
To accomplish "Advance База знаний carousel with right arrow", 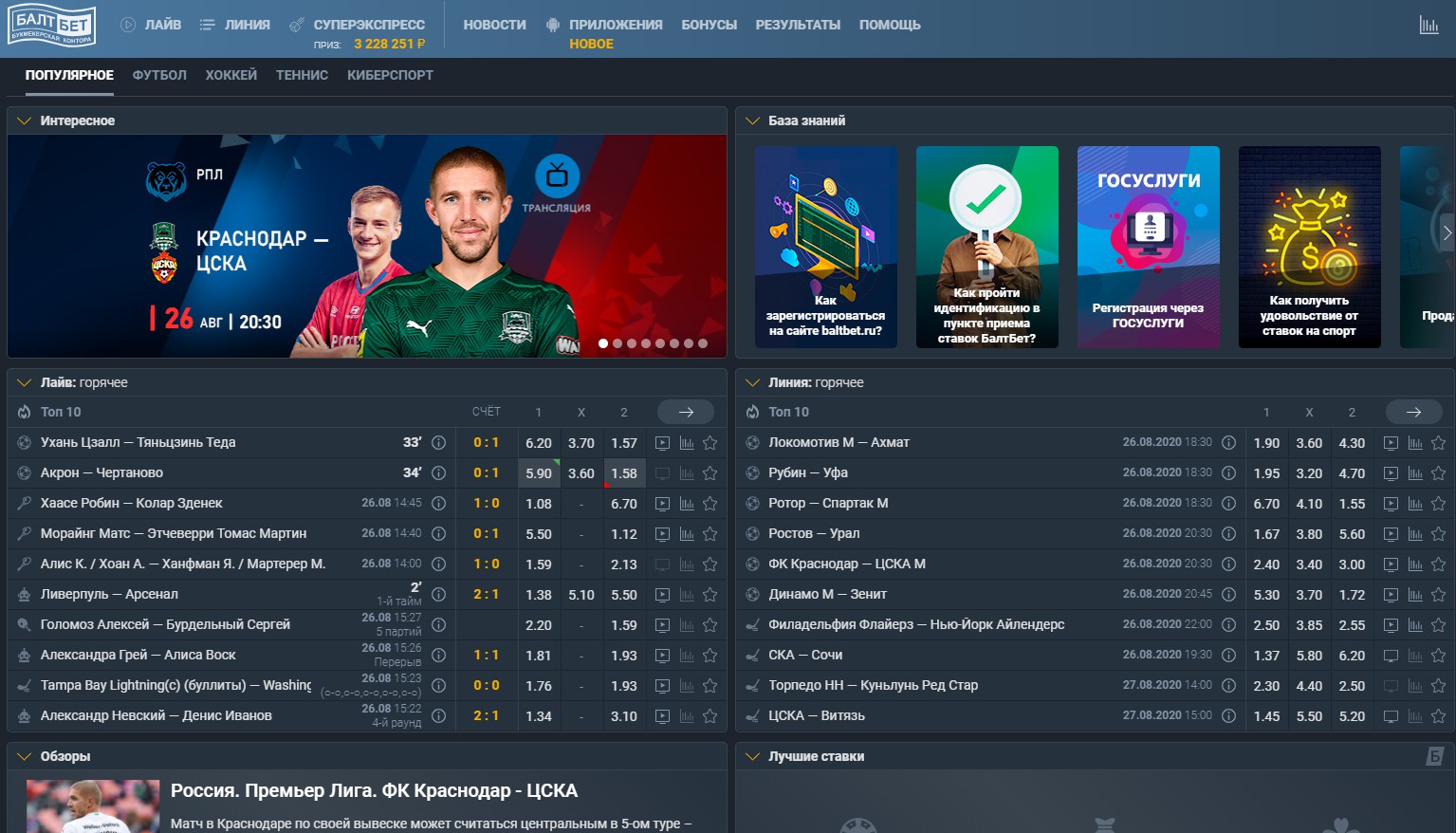I will 1447,232.
